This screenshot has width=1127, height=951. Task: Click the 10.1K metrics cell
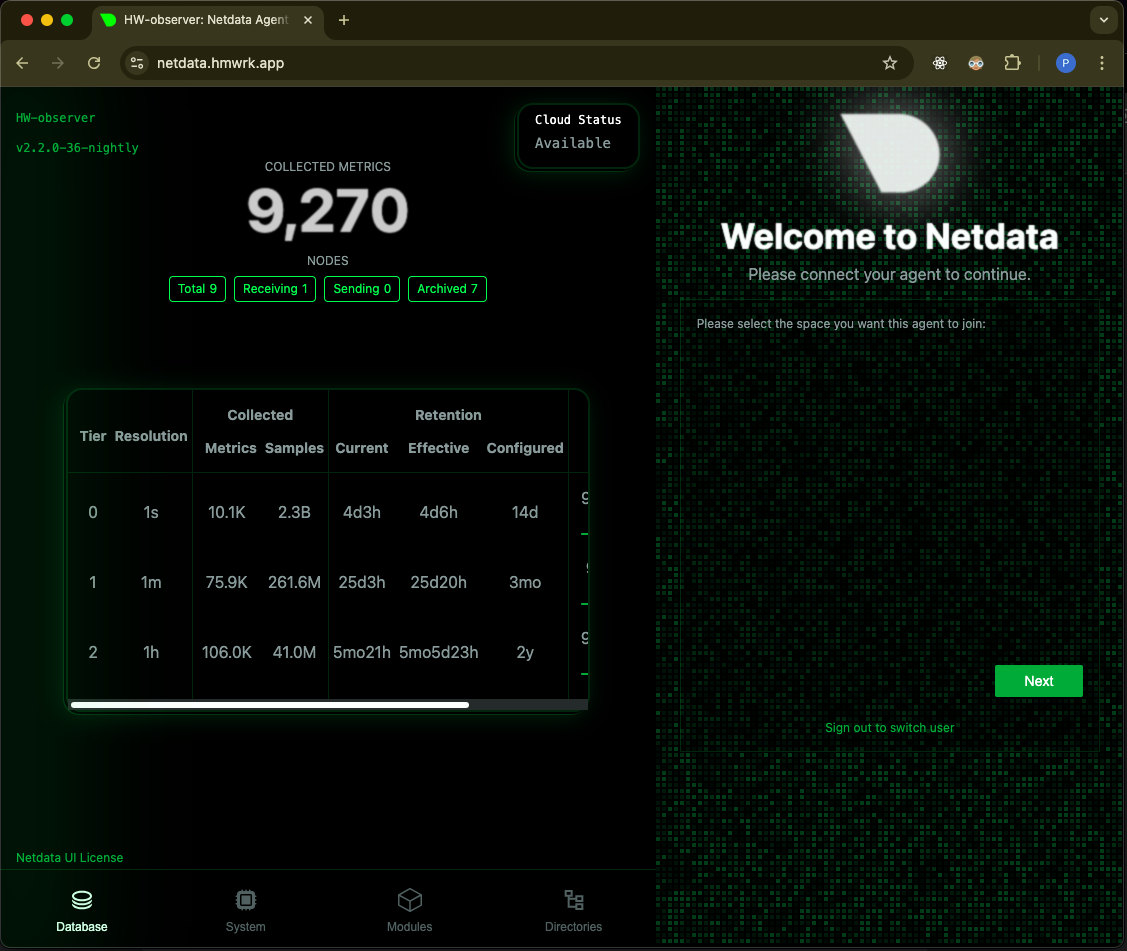[x=226, y=513]
